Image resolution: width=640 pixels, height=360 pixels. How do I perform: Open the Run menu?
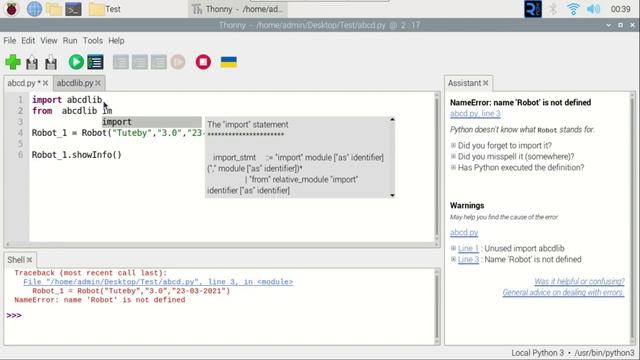pos(70,40)
